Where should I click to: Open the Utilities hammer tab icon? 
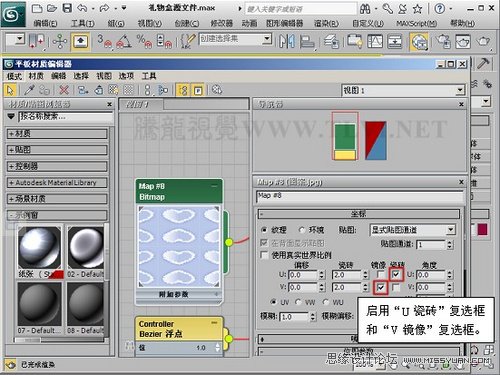[483, 63]
